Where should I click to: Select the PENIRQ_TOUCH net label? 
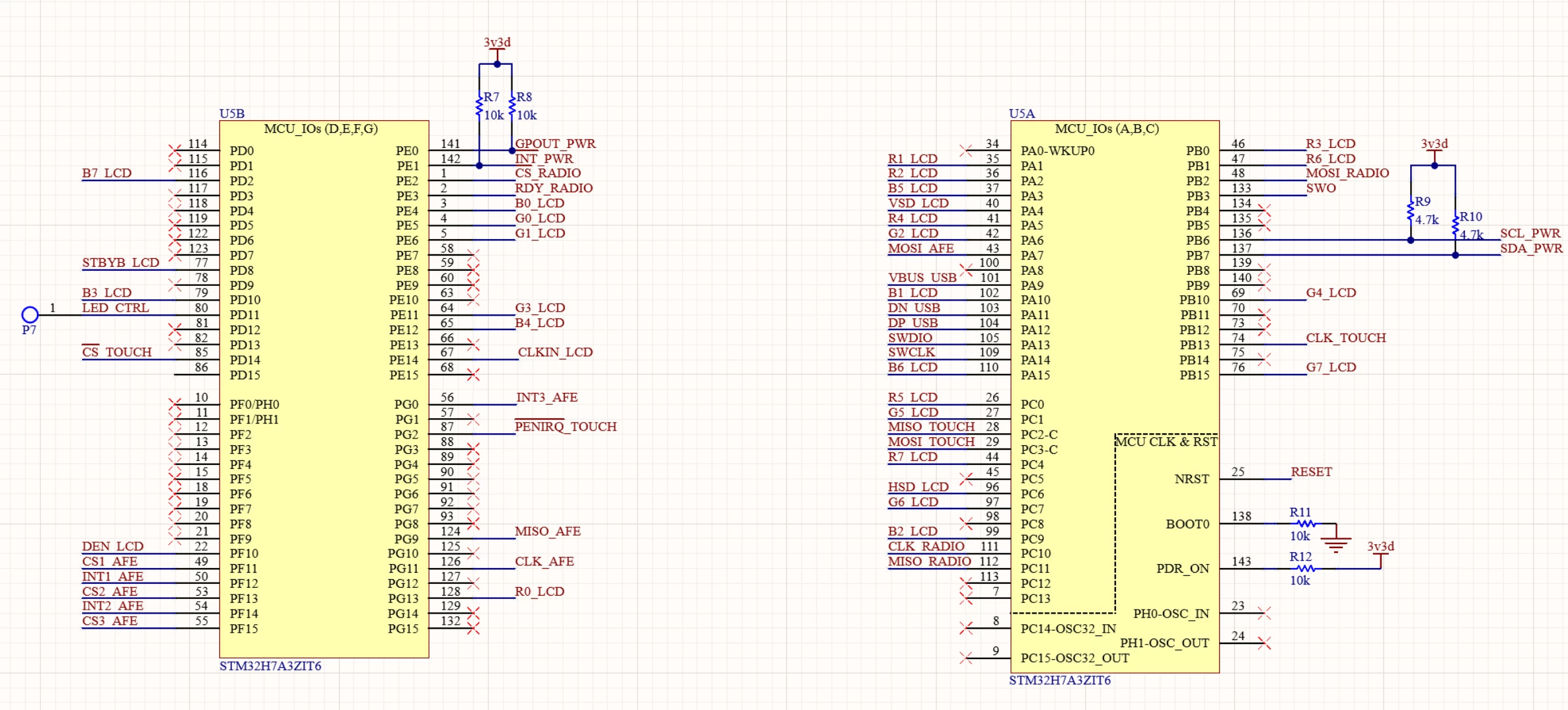(x=566, y=426)
